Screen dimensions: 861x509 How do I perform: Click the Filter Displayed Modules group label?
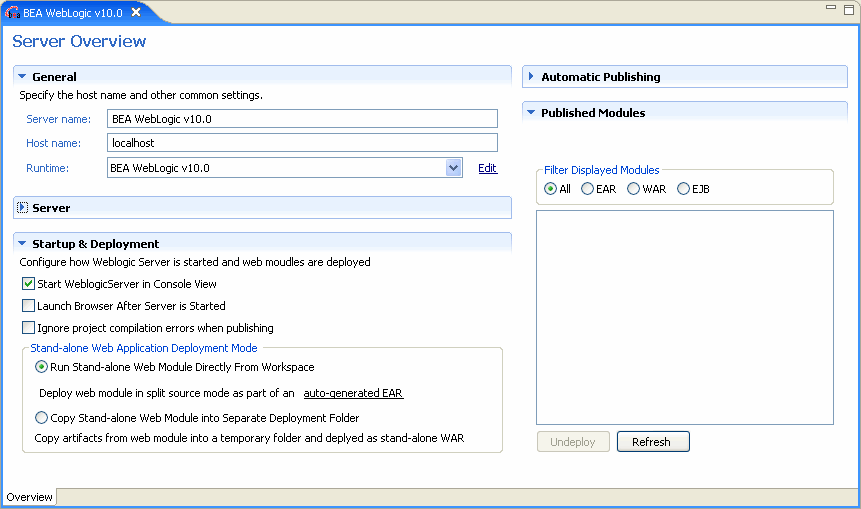tap(601, 170)
